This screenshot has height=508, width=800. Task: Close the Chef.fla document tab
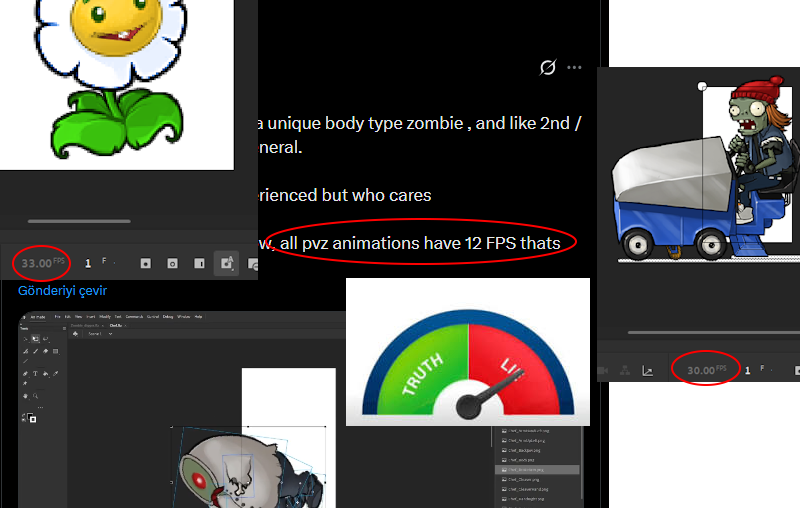pyautogui.click(x=126, y=325)
